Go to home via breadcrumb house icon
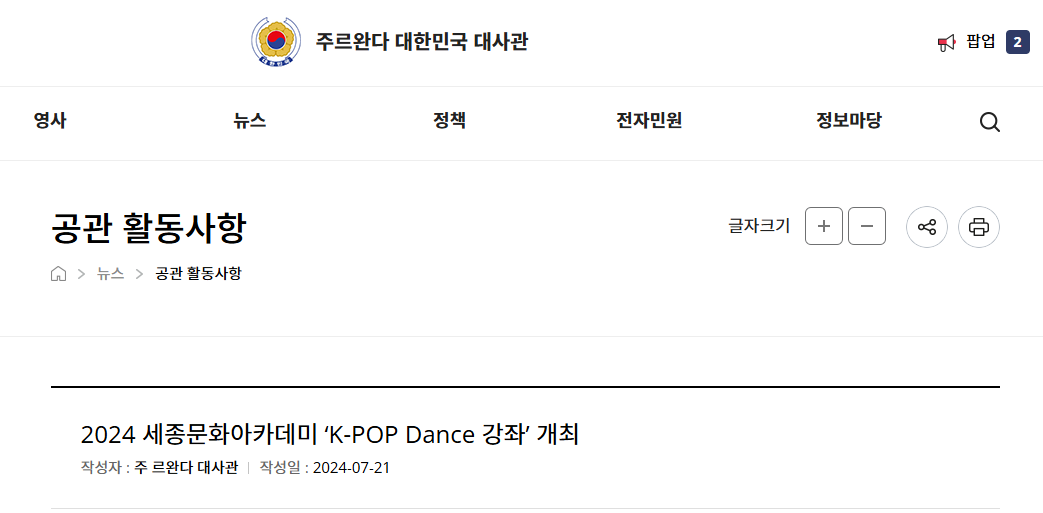Image resolution: width=1043 pixels, height=513 pixels. tap(59, 273)
